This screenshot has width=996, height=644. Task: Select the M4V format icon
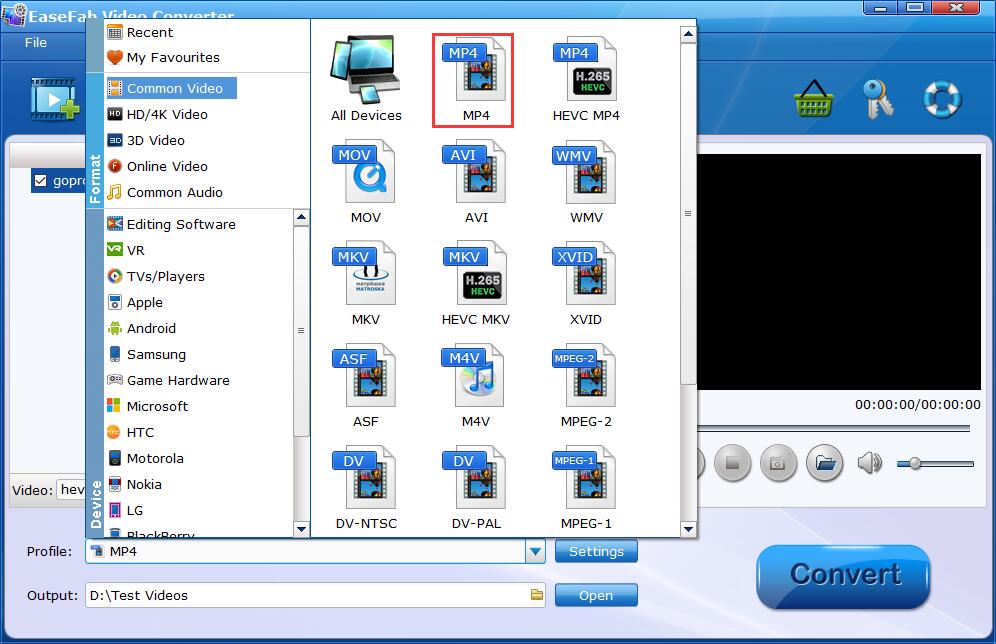pos(476,386)
